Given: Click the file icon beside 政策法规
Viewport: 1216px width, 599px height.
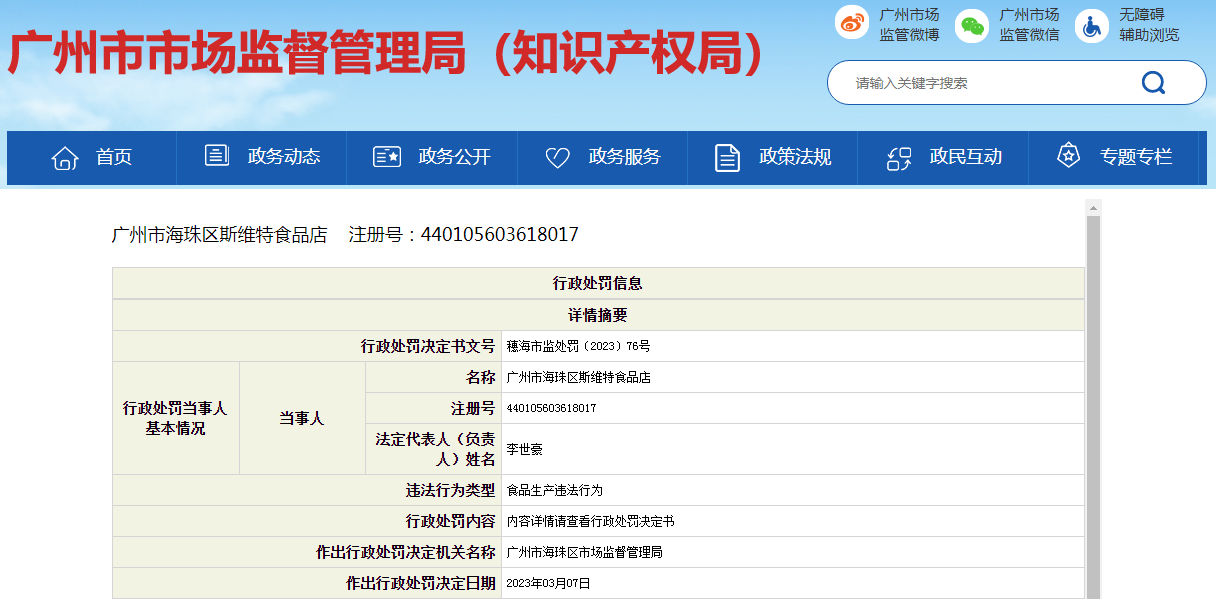Looking at the screenshot, I should 727,157.
